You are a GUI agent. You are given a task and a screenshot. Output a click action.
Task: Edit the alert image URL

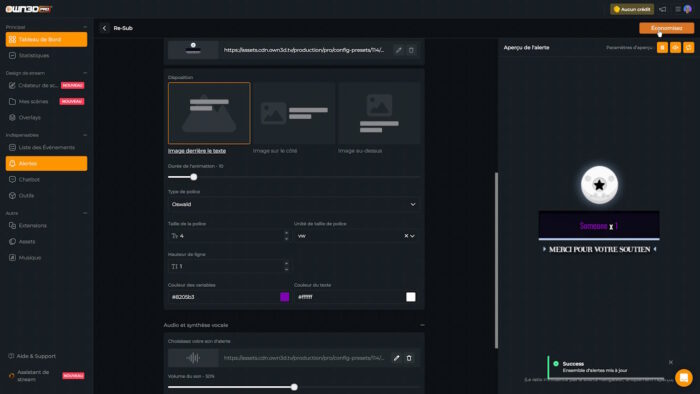pyautogui.click(x=398, y=50)
